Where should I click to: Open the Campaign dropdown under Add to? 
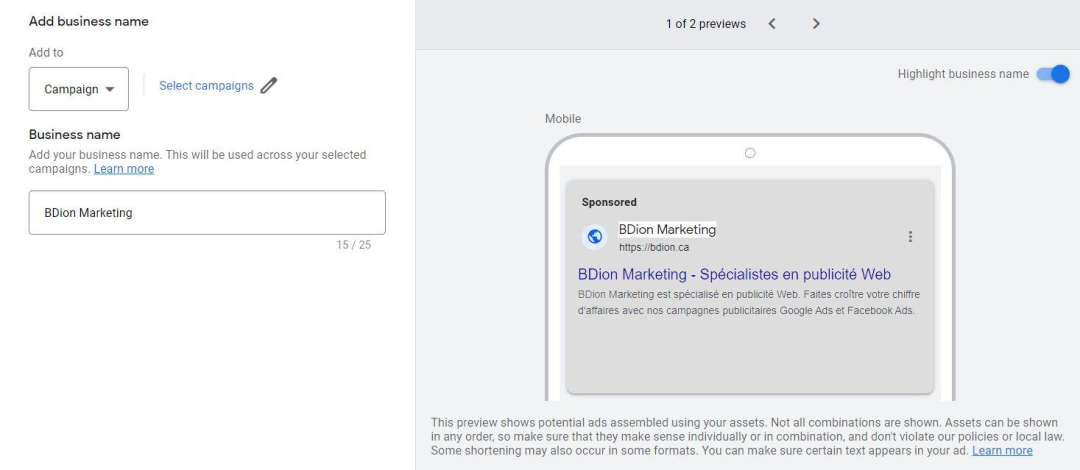click(x=79, y=89)
